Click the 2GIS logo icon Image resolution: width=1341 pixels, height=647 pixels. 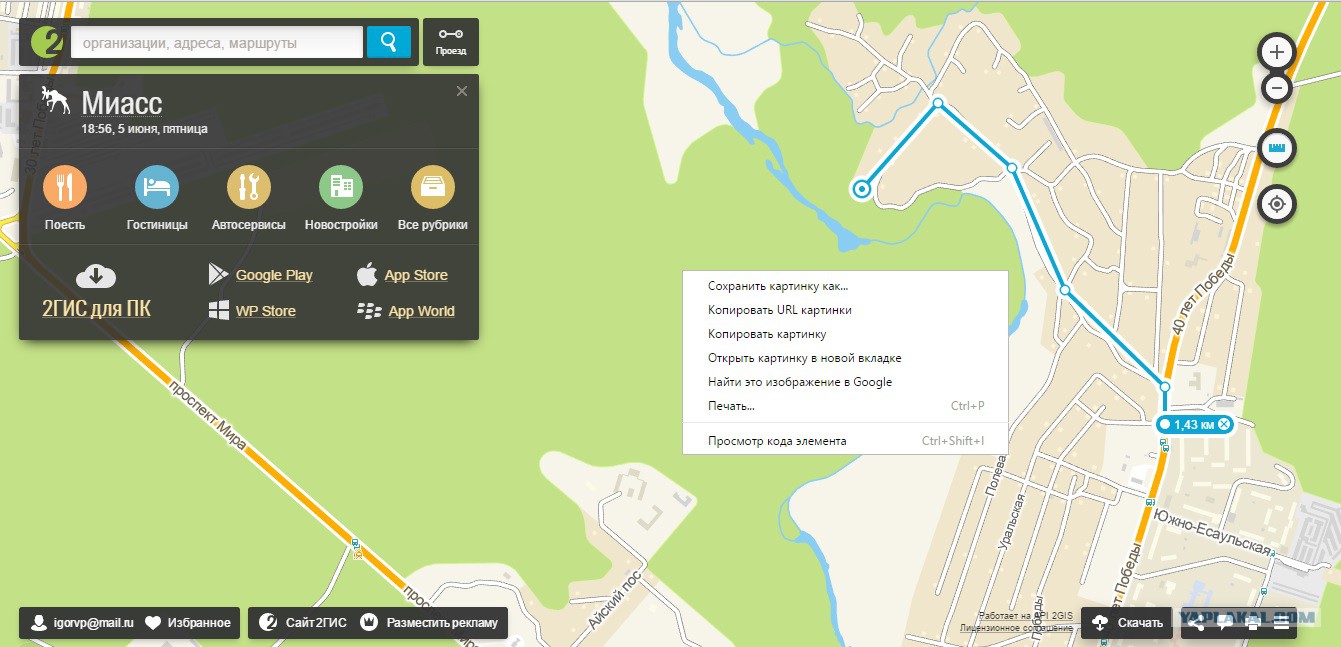pos(46,42)
